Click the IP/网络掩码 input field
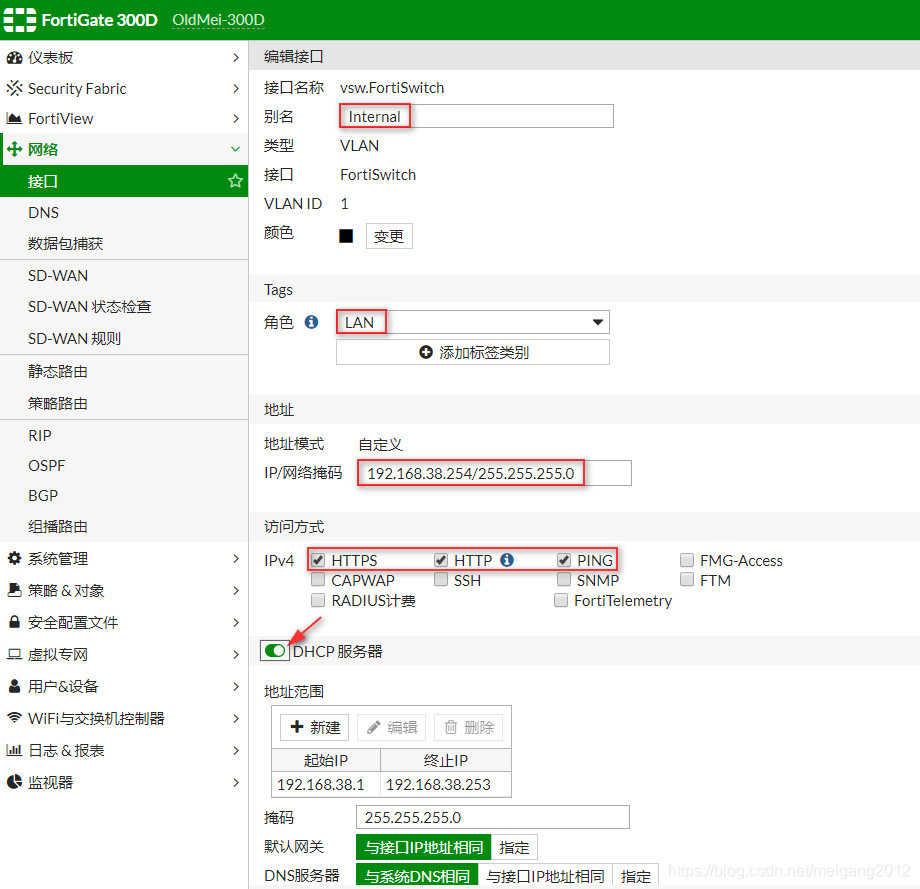This screenshot has width=920, height=889. click(x=495, y=473)
